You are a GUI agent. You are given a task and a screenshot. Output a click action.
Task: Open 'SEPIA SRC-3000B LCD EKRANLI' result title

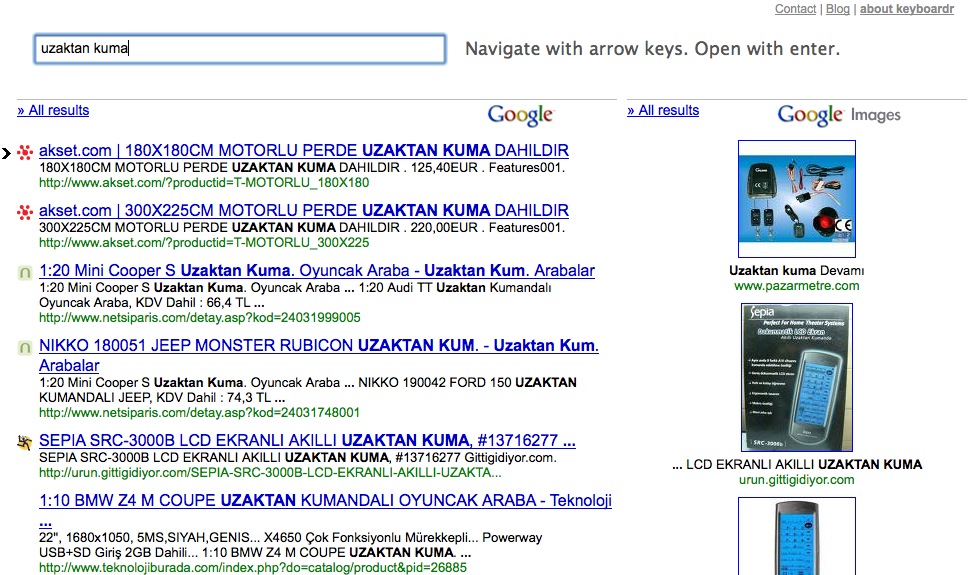(307, 440)
